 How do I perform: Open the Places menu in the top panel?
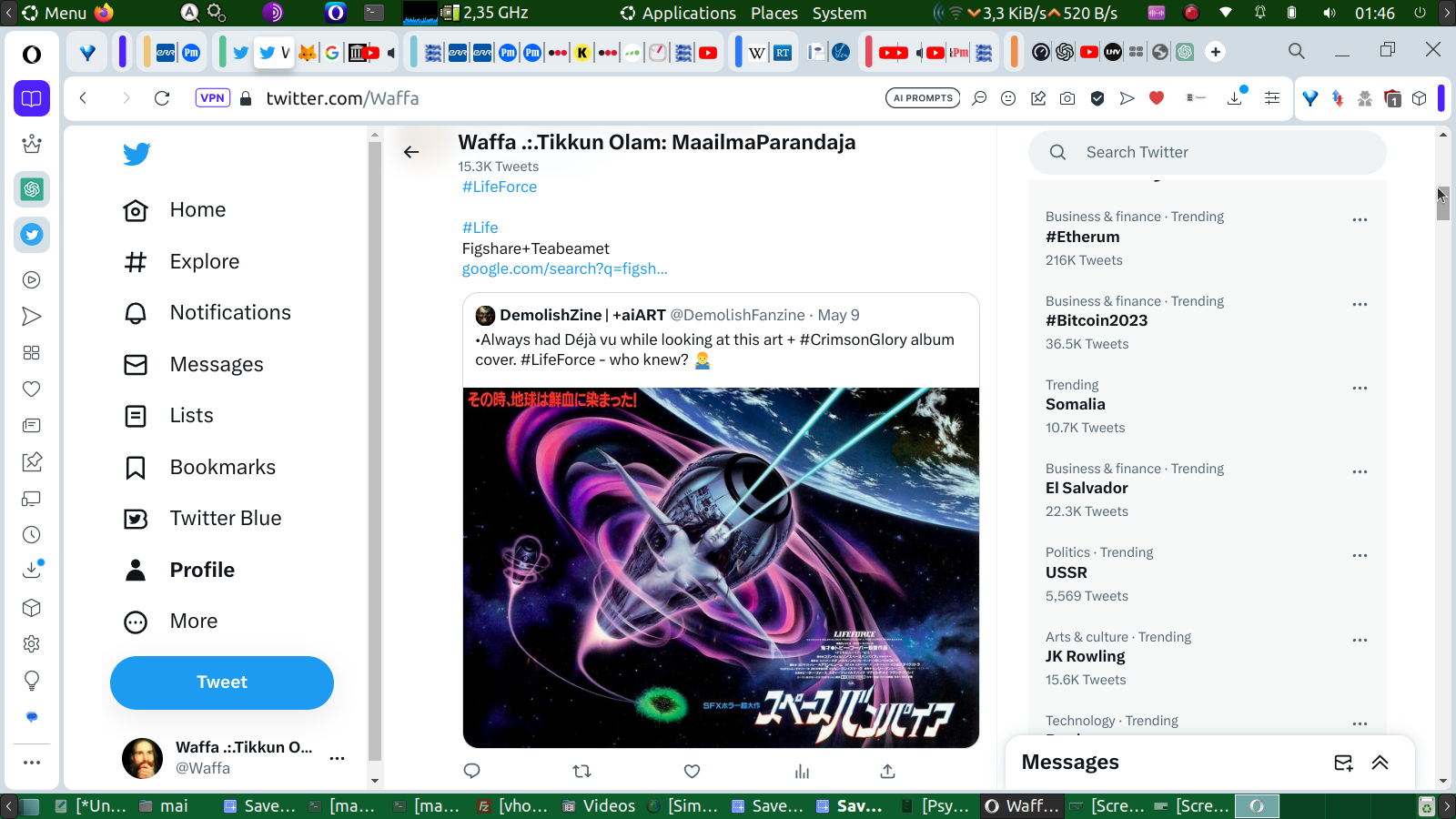point(774,14)
